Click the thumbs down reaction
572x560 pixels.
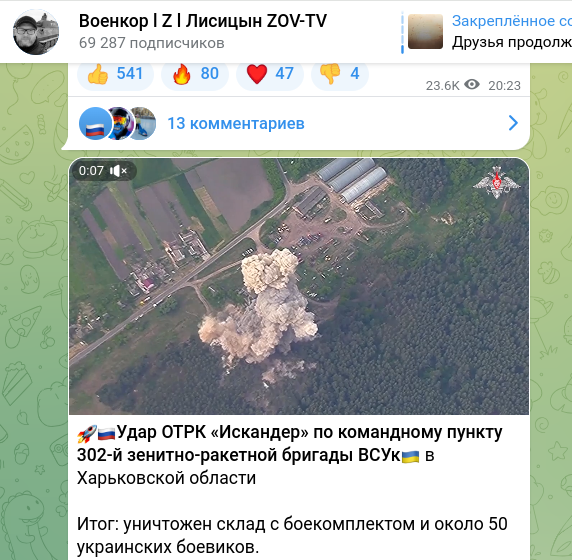tap(330, 74)
